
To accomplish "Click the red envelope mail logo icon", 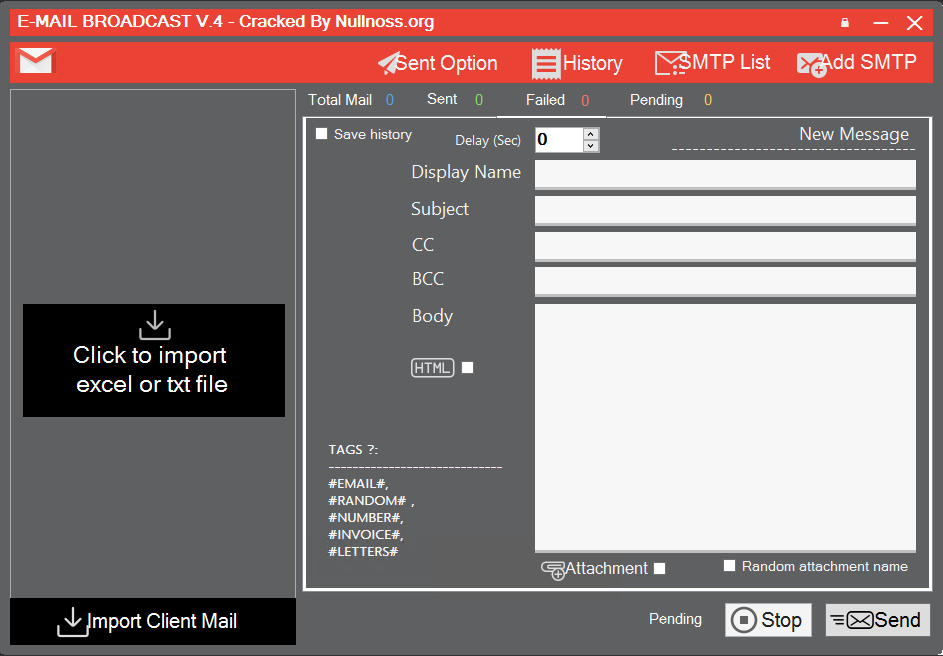I will (x=36, y=61).
